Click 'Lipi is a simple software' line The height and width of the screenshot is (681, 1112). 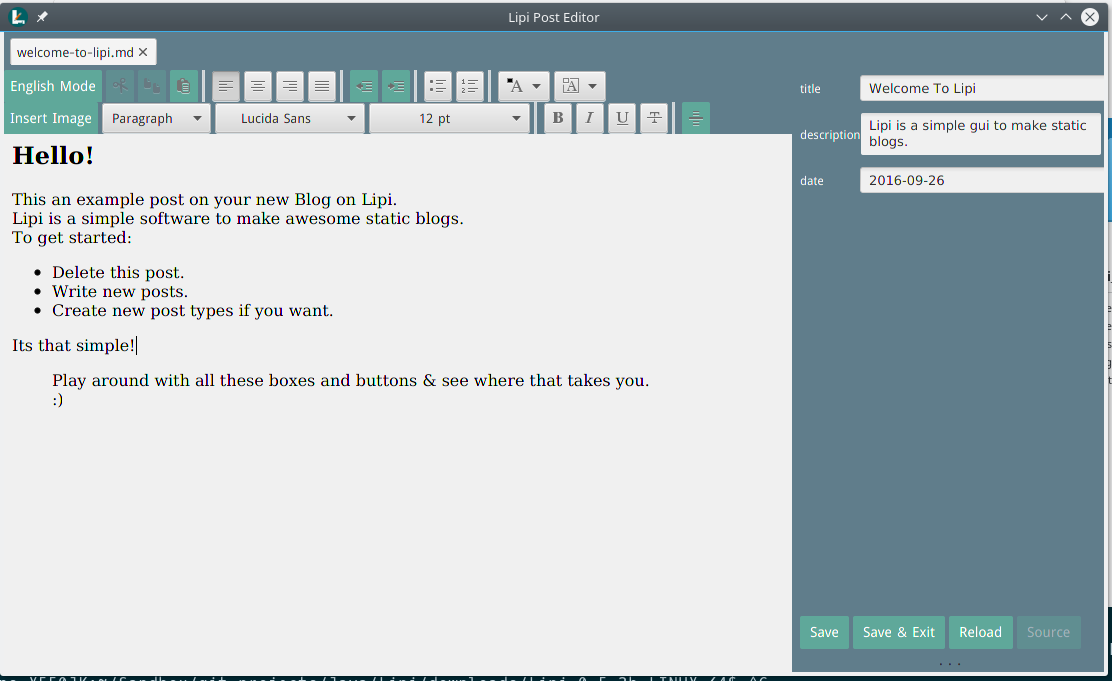tap(238, 218)
